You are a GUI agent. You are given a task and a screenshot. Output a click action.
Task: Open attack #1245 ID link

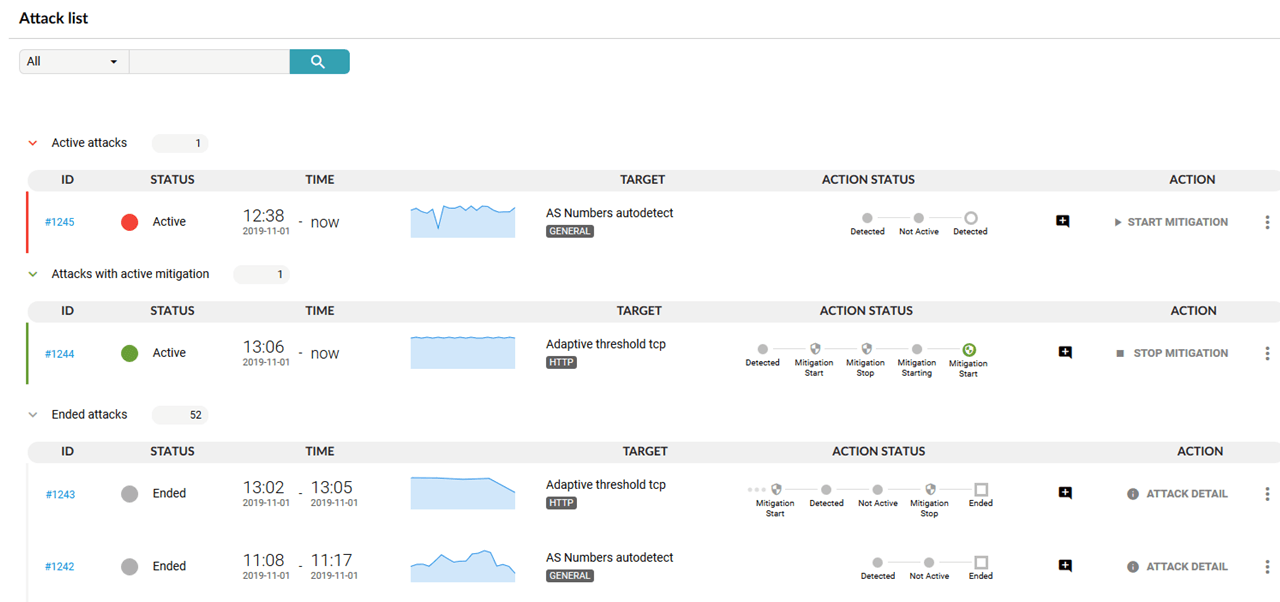click(60, 222)
